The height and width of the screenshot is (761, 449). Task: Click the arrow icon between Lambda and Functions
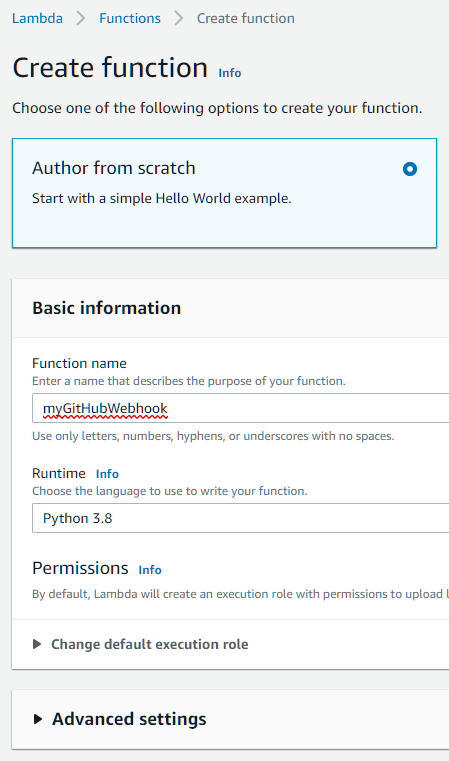[81, 18]
